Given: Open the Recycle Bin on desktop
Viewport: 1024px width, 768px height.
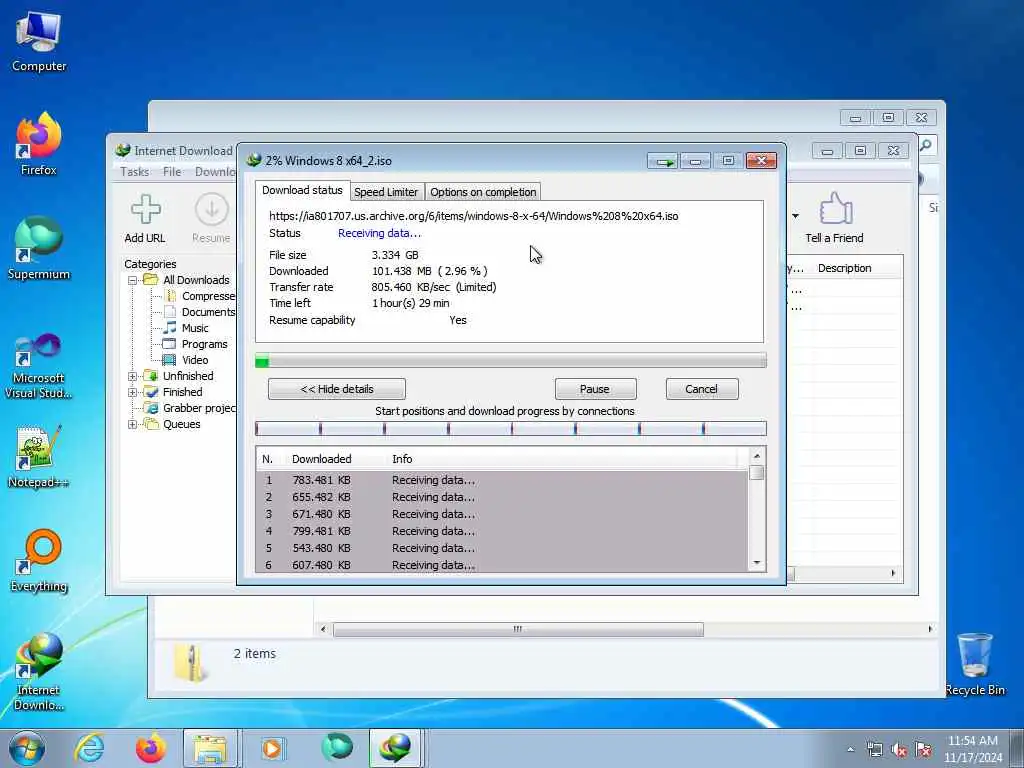Looking at the screenshot, I should 974,664.
